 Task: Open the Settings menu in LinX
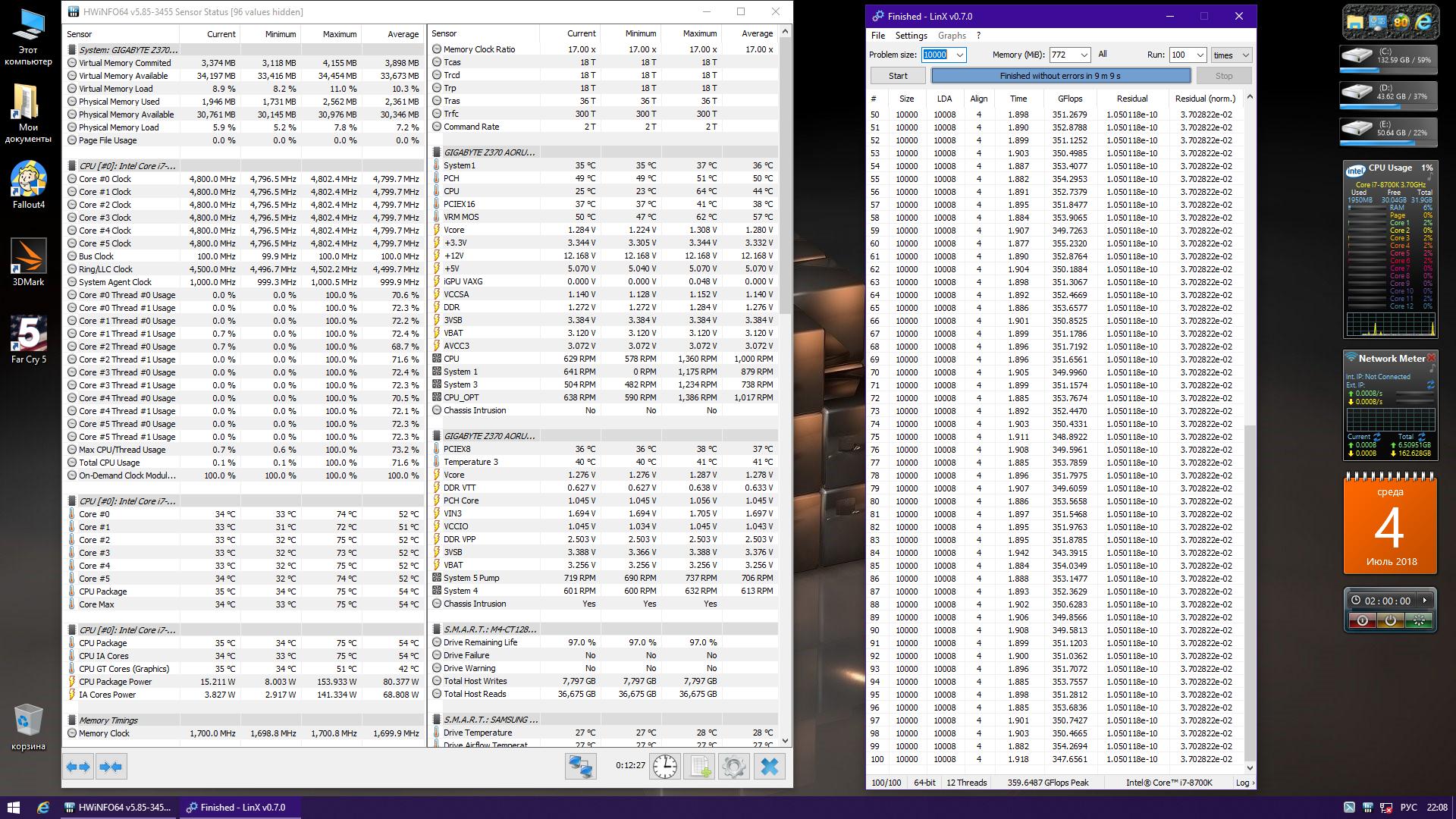(x=911, y=36)
